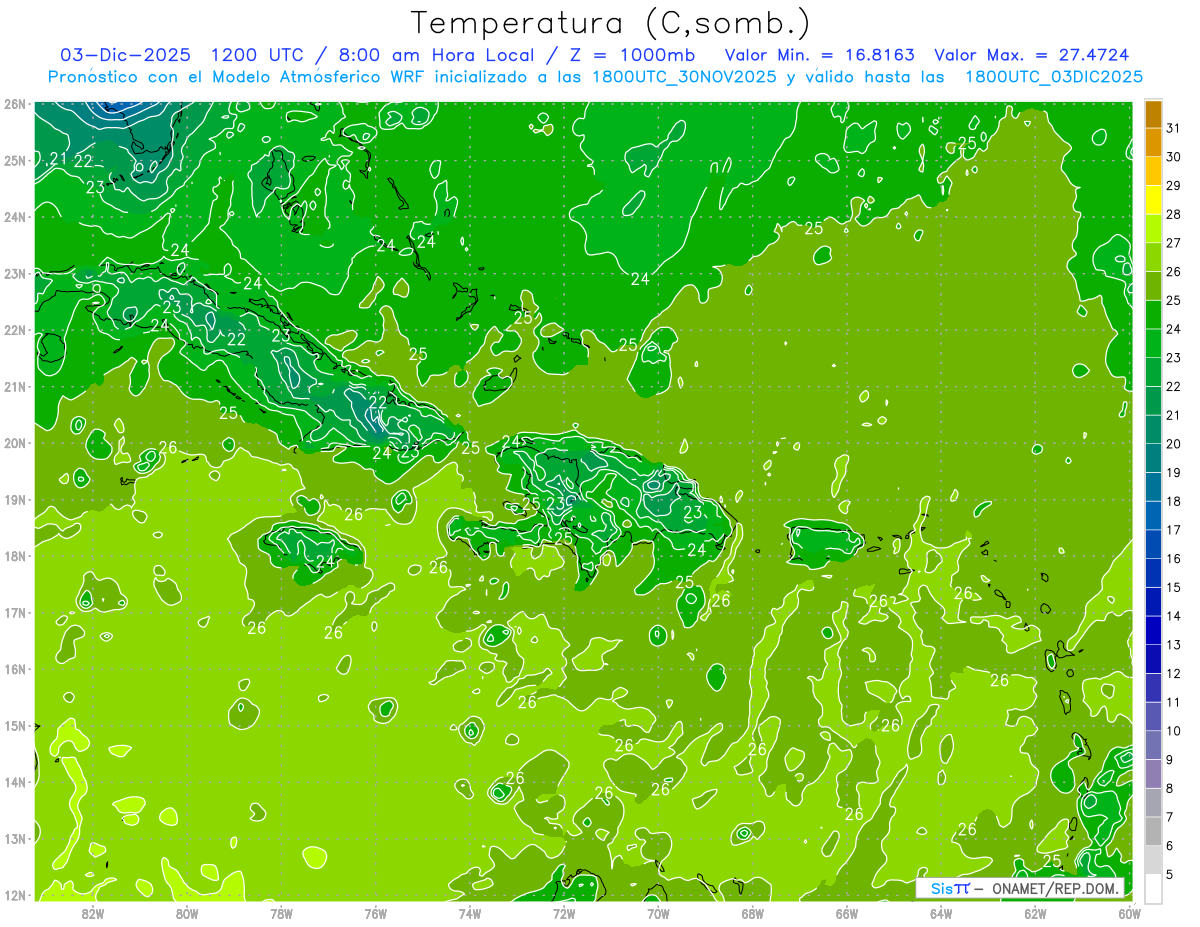Click the '72W' longitude axis label
This screenshot has width=1200, height=927.
coord(564,913)
